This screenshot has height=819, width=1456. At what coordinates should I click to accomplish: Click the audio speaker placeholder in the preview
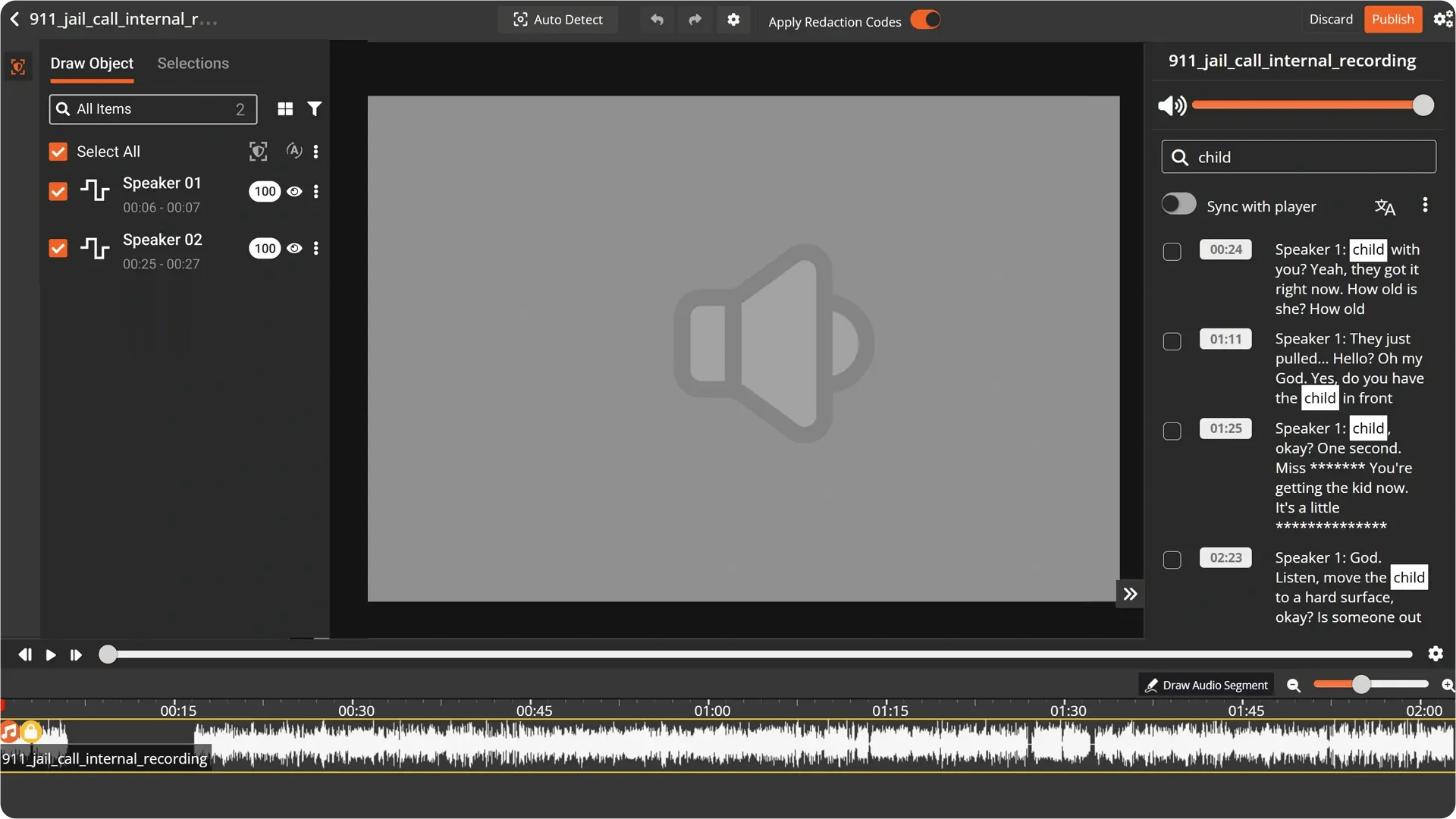click(x=774, y=344)
